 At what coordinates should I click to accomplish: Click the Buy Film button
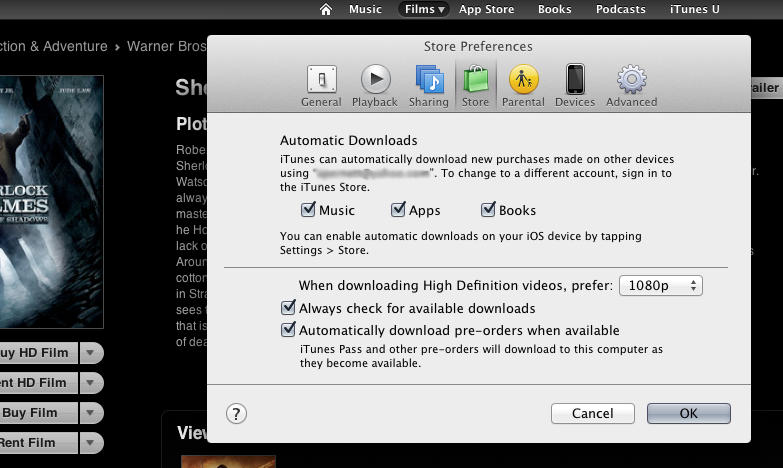[x=38, y=413]
